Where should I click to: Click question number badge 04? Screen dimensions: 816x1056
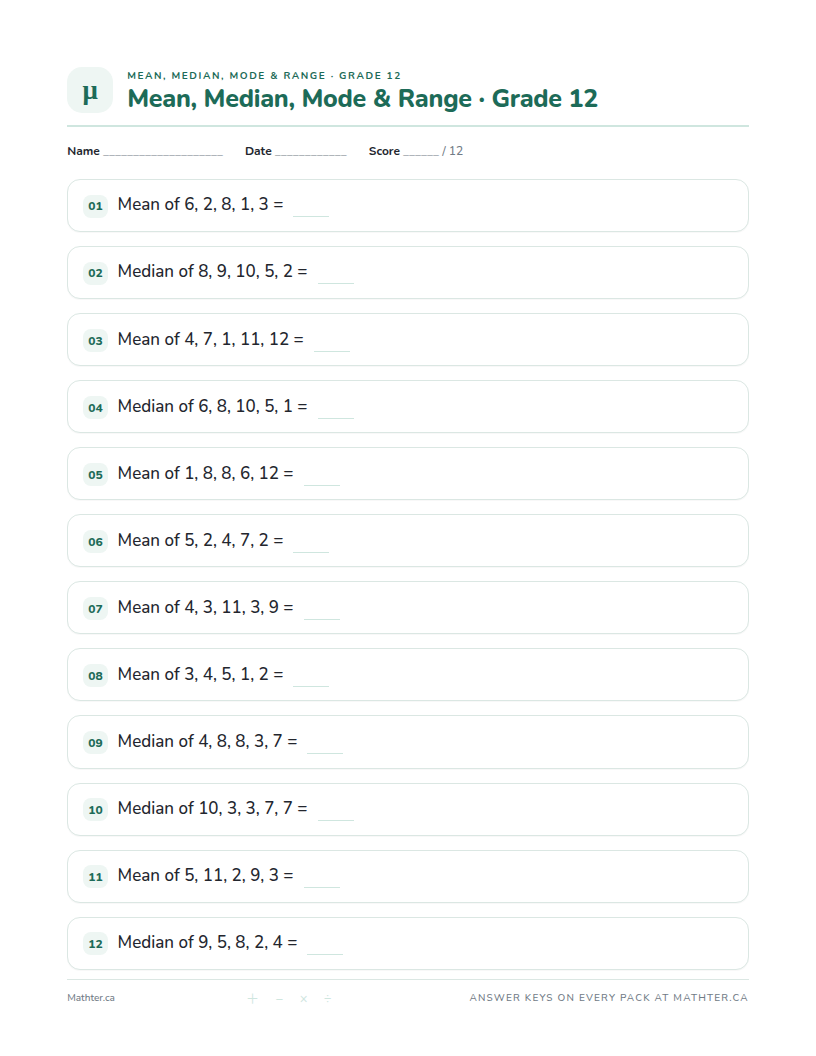click(x=96, y=407)
